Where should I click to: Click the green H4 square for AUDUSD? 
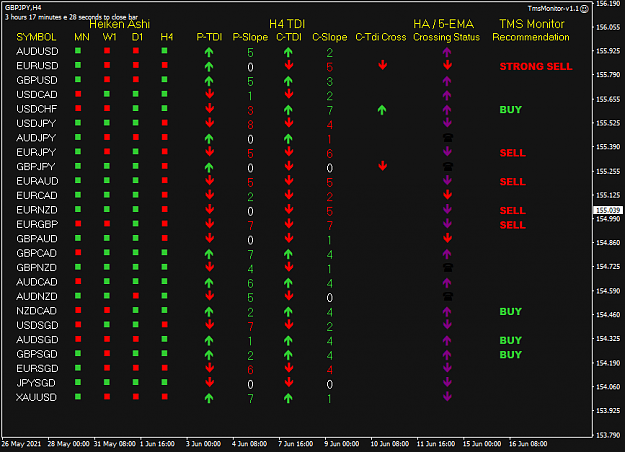coord(164,51)
